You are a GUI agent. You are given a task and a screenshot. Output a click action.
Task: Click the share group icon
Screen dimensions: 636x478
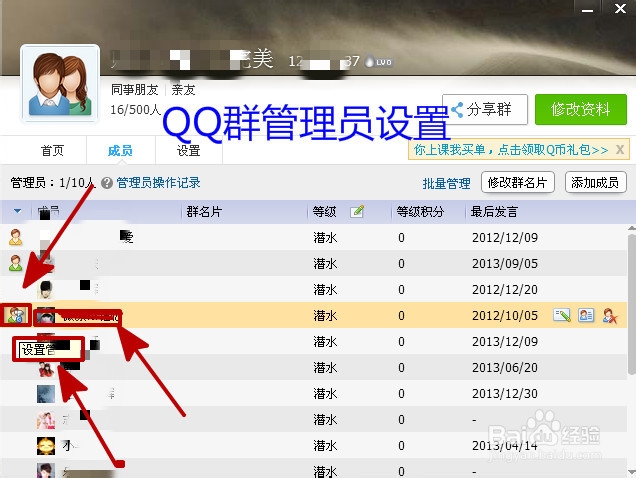[x=457, y=110]
